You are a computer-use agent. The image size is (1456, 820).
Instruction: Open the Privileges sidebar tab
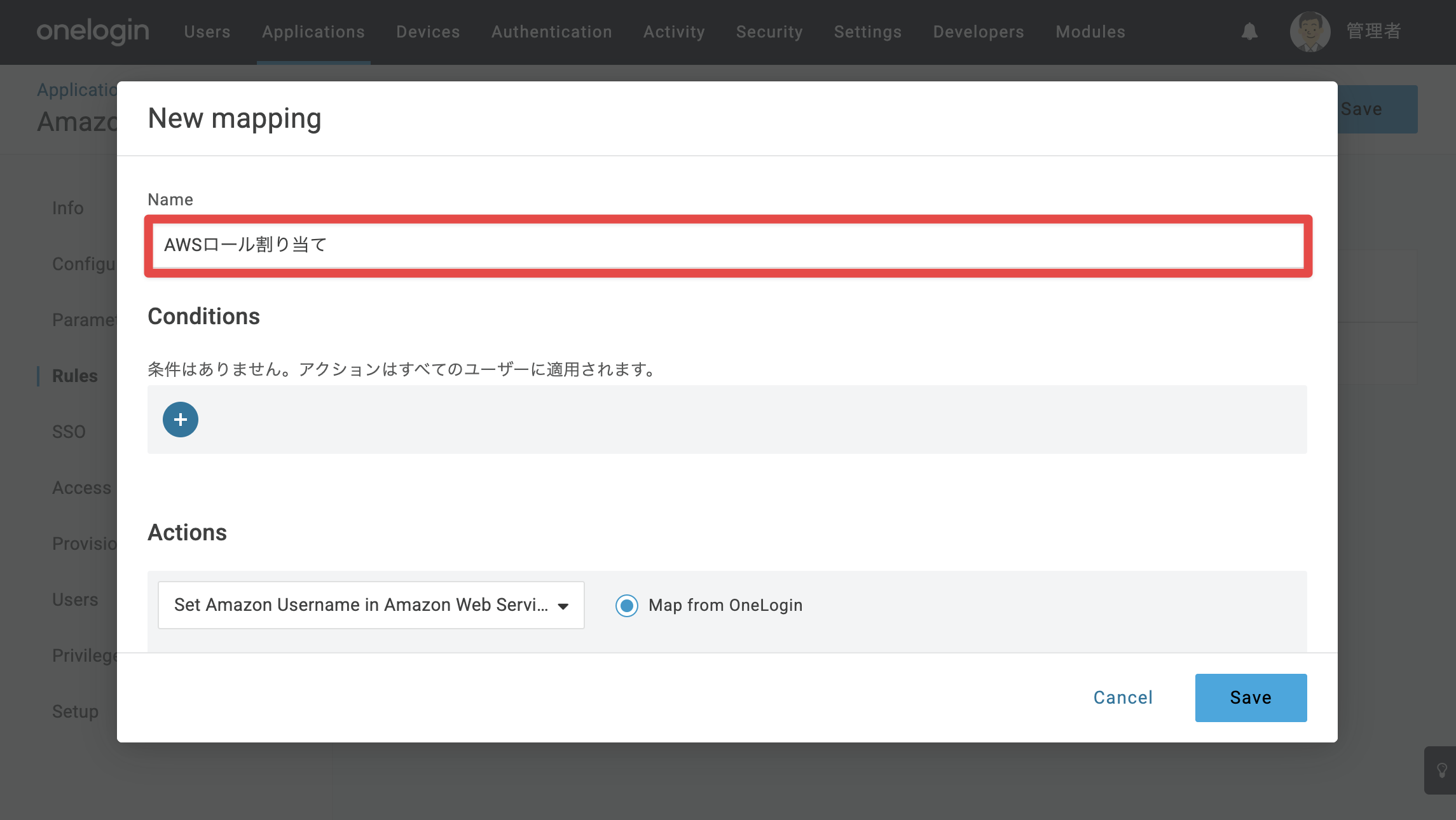pyautogui.click(x=85, y=655)
